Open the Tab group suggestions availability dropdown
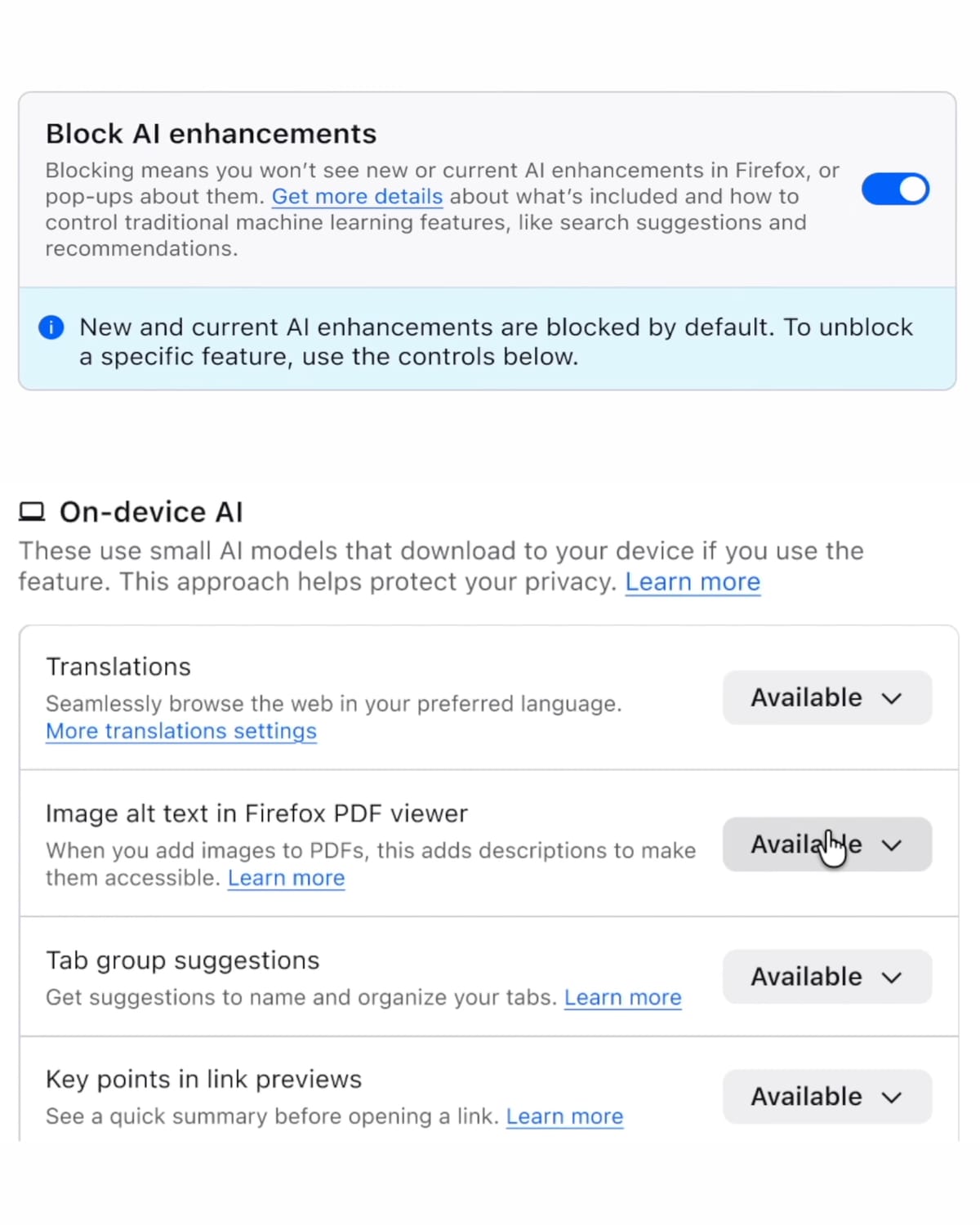Image resolution: width=980 pixels, height=1225 pixels. tap(826, 977)
